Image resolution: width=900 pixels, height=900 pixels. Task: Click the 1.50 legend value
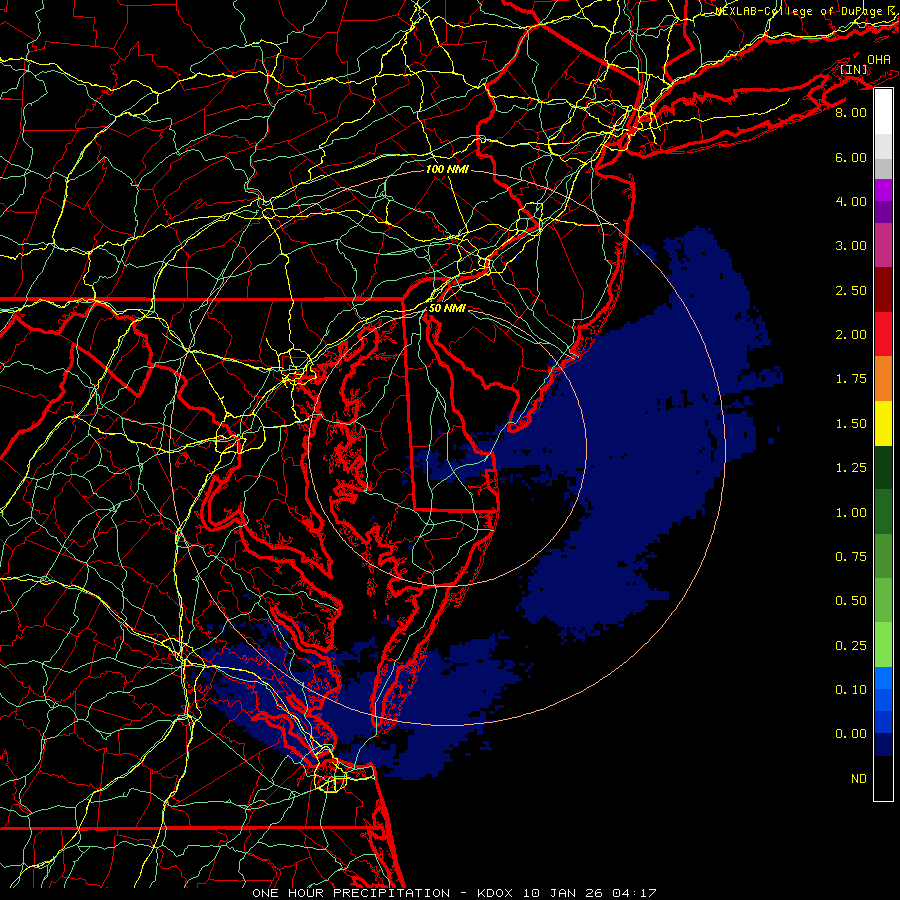coord(851,424)
